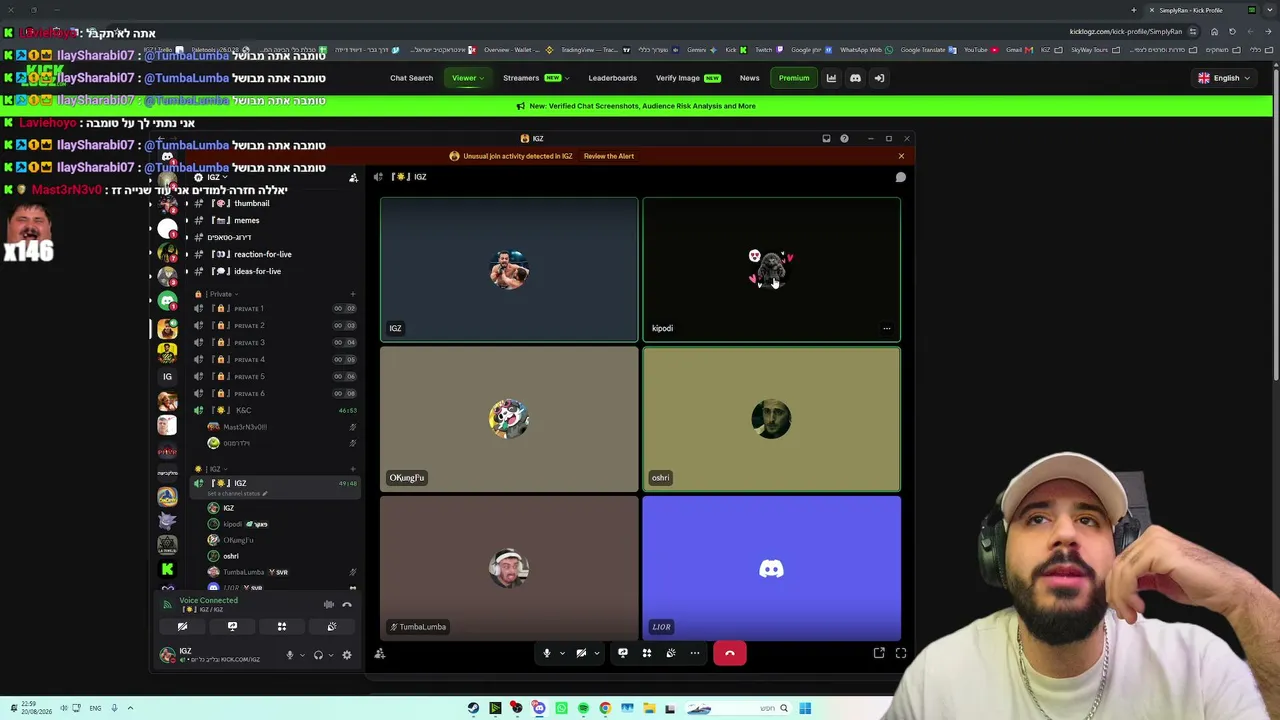This screenshot has width=1280, height=720.
Task: Click the invite people icon below call grid
Action: coord(380,653)
